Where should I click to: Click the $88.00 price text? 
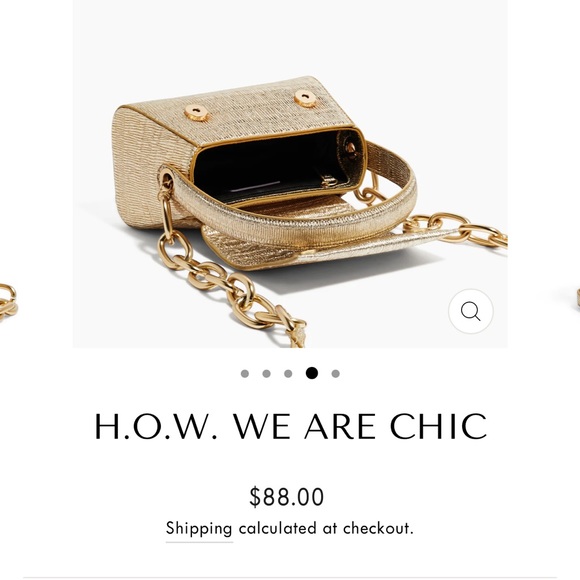point(287,496)
